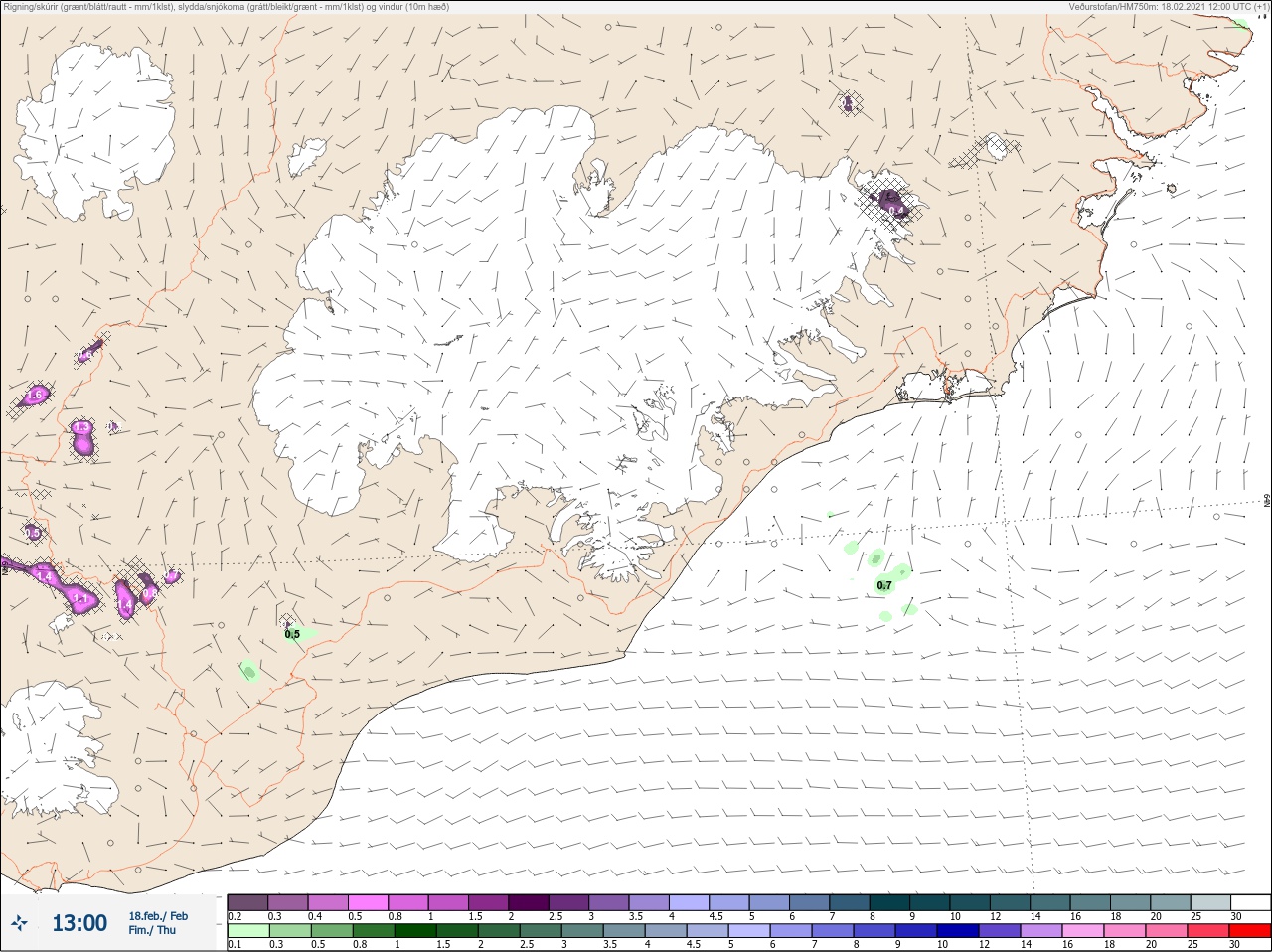This screenshot has height=952, width=1272.
Task: Click the 12 label under the bottom legend
Action: (x=985, y=945)
